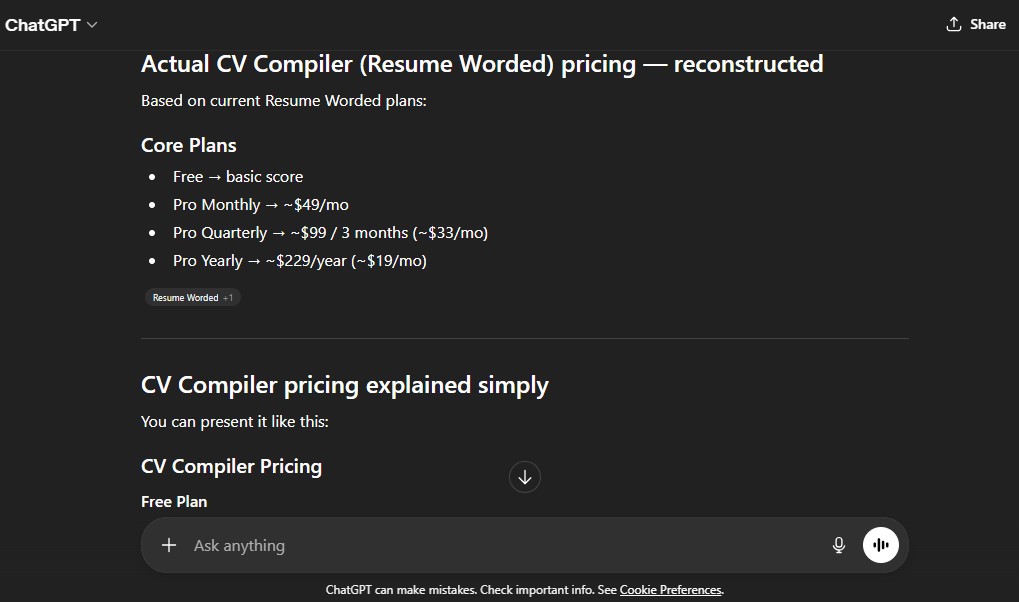Click the circular voice button inside the input bar
The width and height of the screenshot is (1019, 602).
(880, 544)
